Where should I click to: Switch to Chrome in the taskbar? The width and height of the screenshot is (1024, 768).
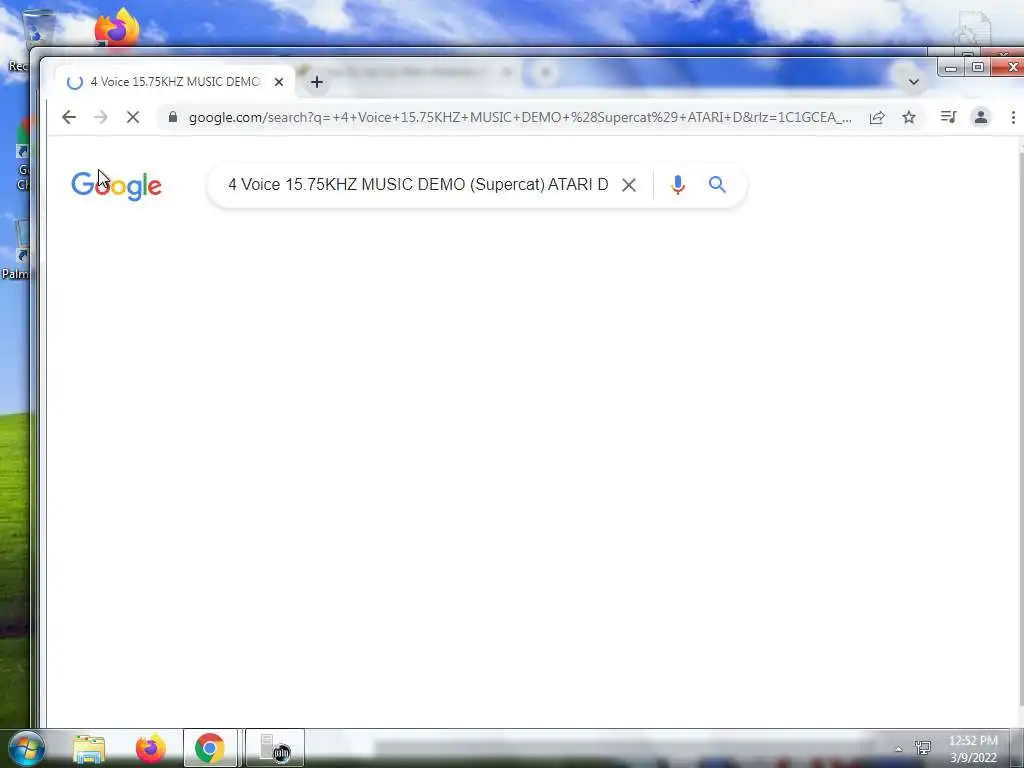click(210, 748)
